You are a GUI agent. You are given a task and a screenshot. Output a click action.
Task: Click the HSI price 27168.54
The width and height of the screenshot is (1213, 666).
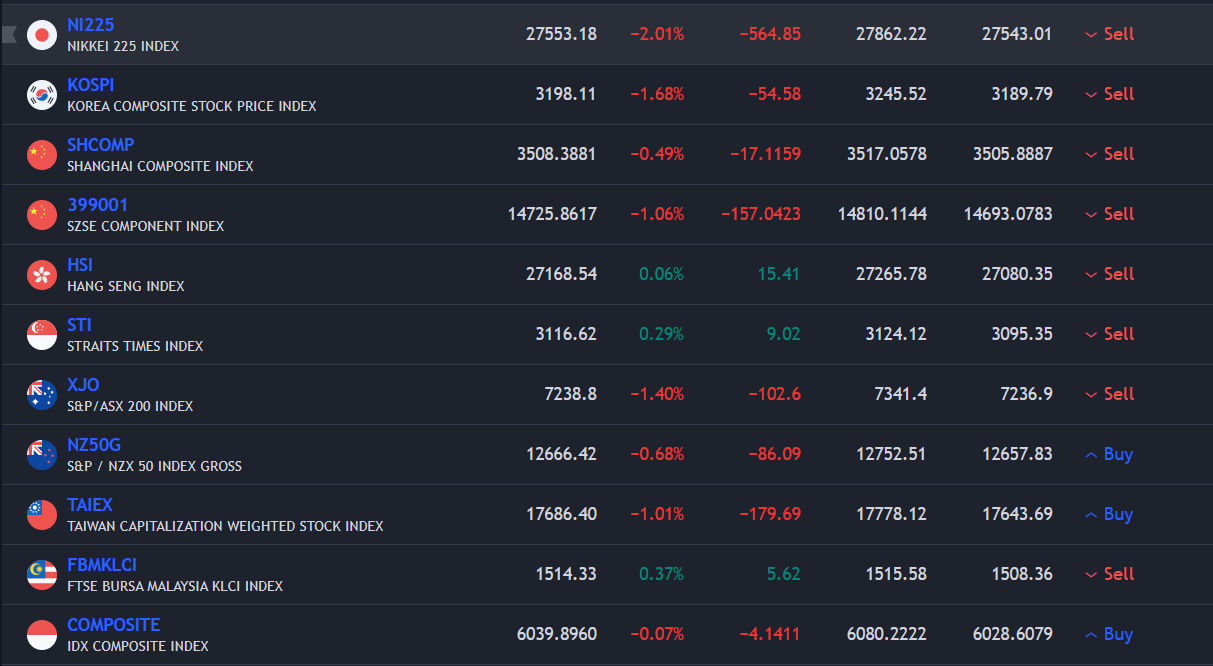561,274
